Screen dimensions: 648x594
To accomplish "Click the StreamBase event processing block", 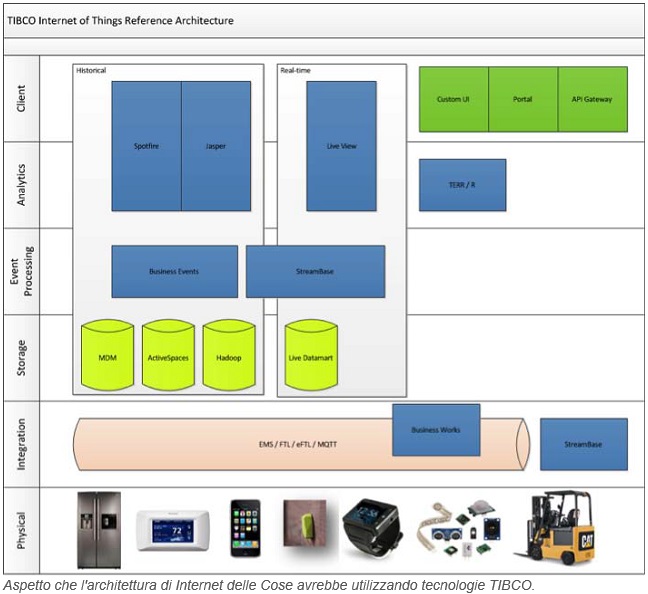I will [x=315, y=272].
